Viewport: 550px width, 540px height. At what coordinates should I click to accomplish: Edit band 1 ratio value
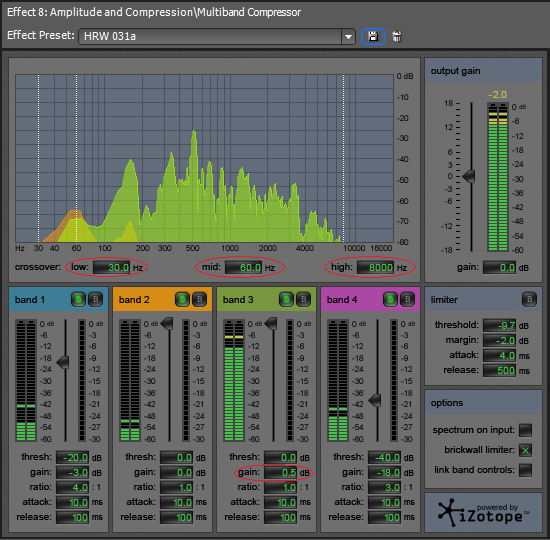[73, 487]
